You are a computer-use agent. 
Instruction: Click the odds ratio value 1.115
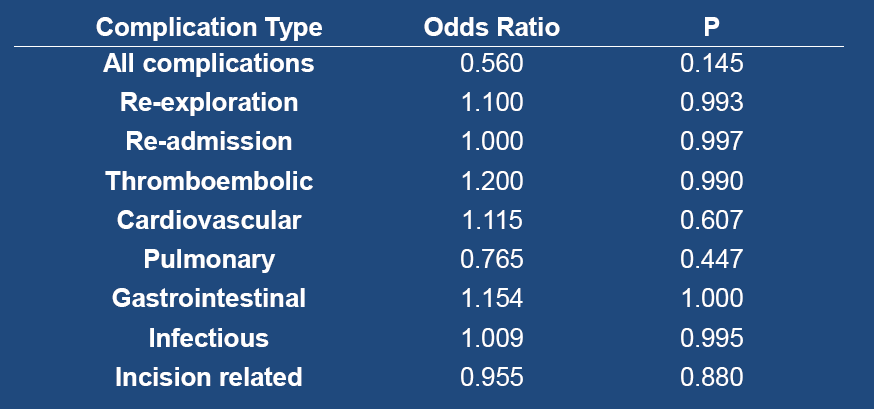point(492,220)
